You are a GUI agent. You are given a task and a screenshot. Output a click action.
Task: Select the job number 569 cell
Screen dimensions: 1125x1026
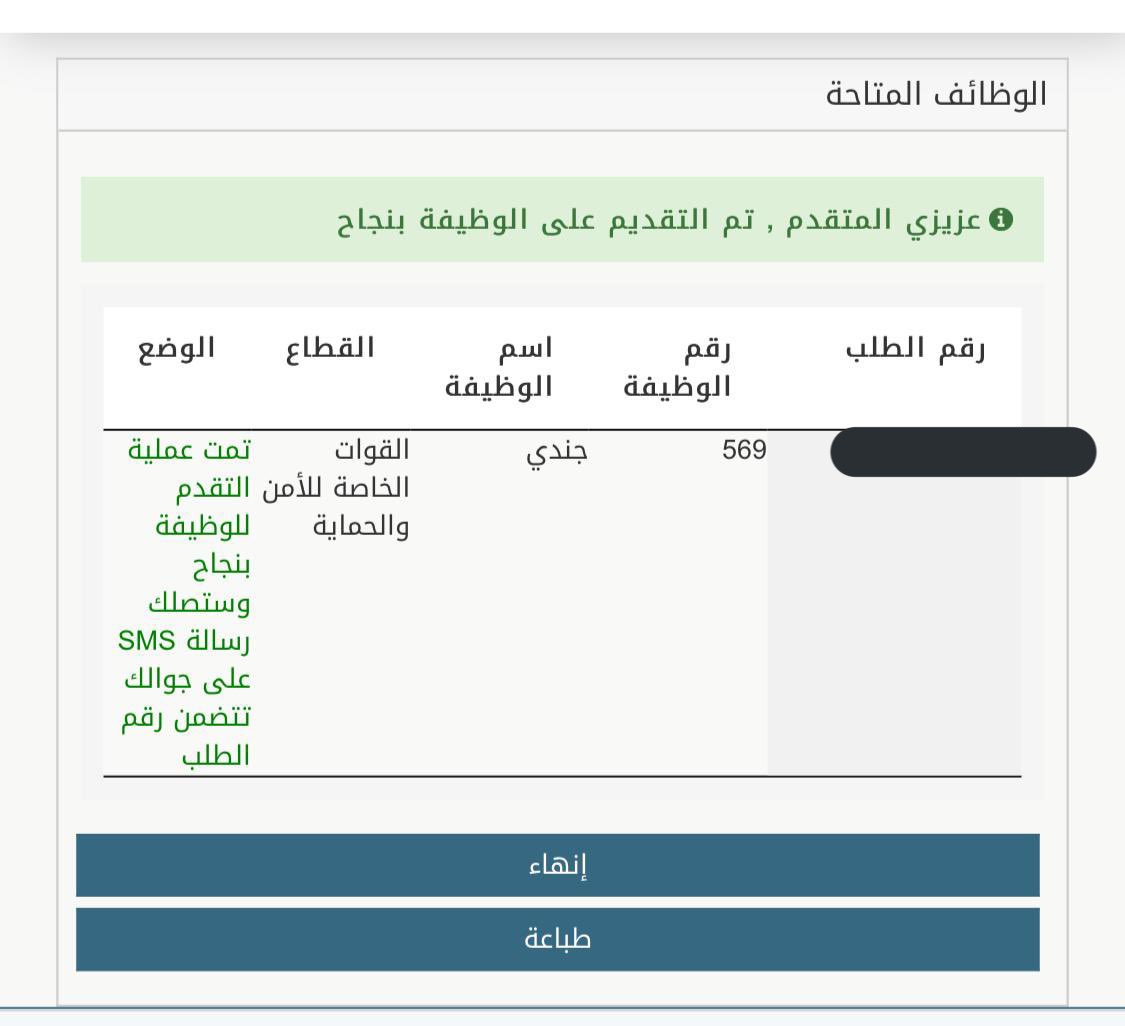[744, 450]
